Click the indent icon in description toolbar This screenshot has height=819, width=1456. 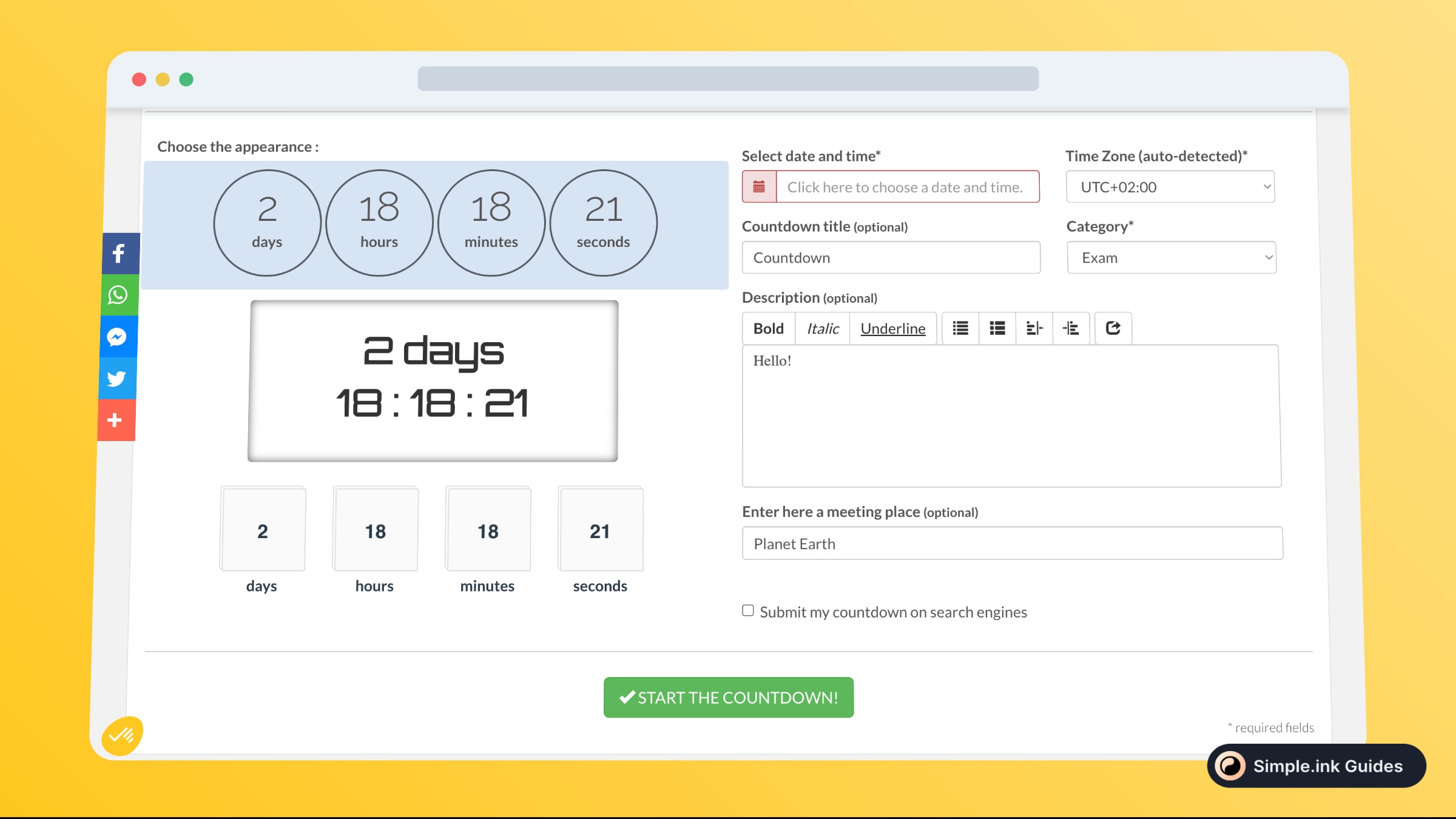point(1071,328)
